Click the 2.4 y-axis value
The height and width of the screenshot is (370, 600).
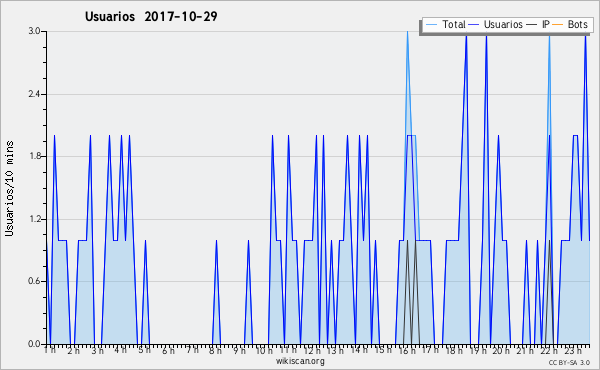(34, 94)
